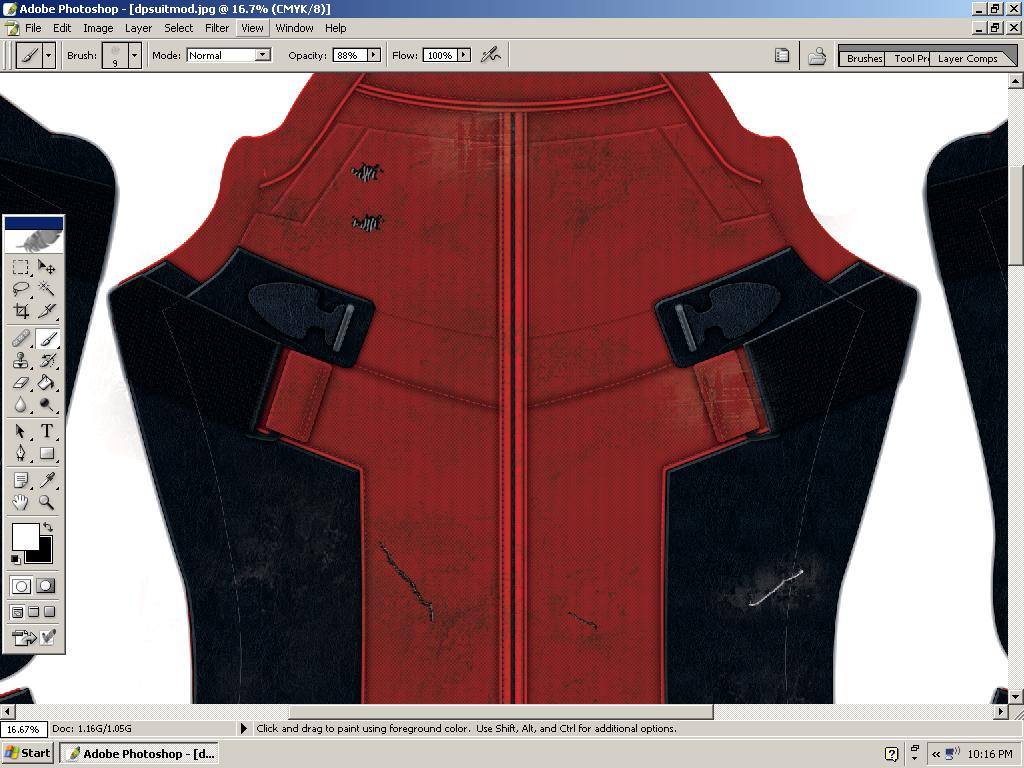
Task: Open status bar info options arrow
Action: (244, 728)
